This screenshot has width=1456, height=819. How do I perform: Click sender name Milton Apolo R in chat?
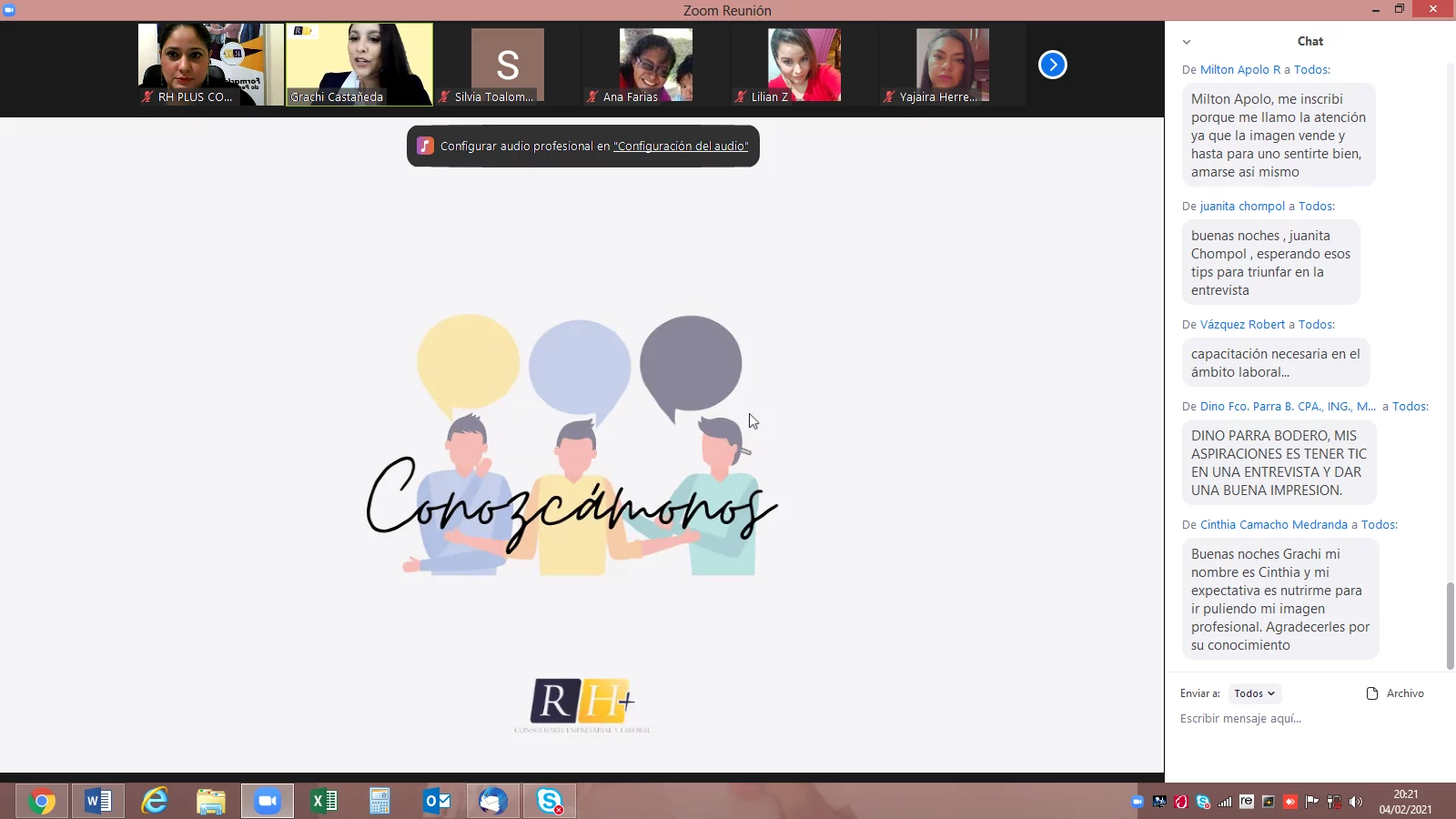coord(1239,69)
